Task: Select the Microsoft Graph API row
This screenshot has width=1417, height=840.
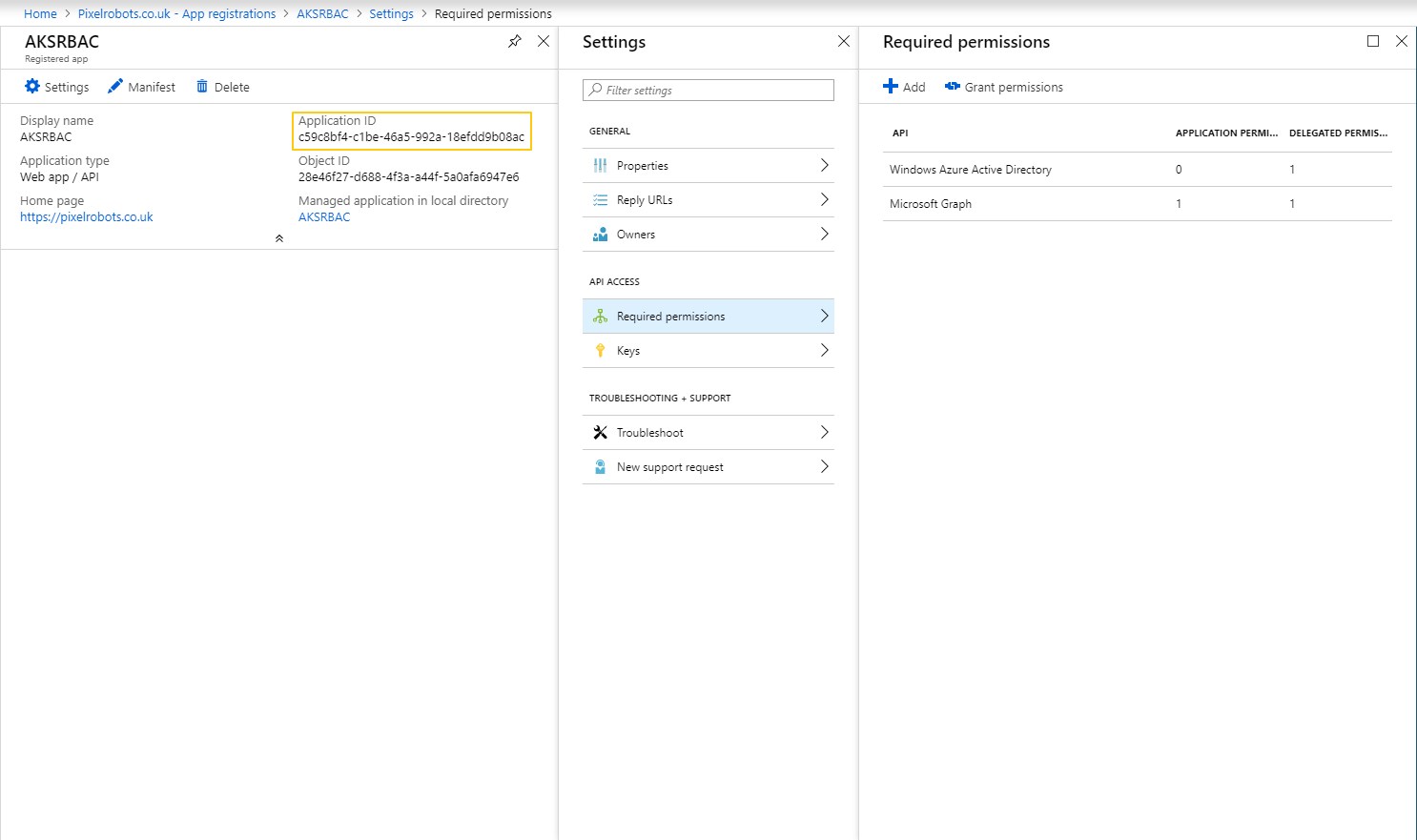Action: (931, 204)
